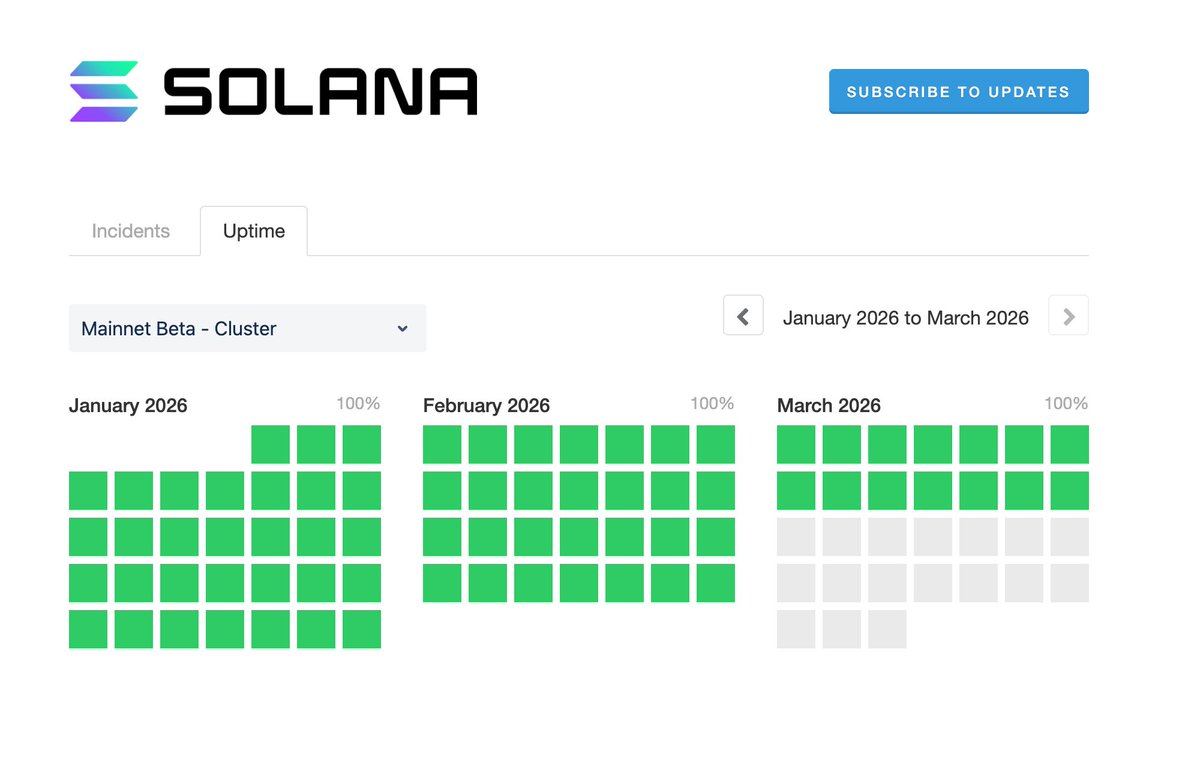1200x769 pixels.
Task: Click the March 2026 heading
Action: pos(829,405)
